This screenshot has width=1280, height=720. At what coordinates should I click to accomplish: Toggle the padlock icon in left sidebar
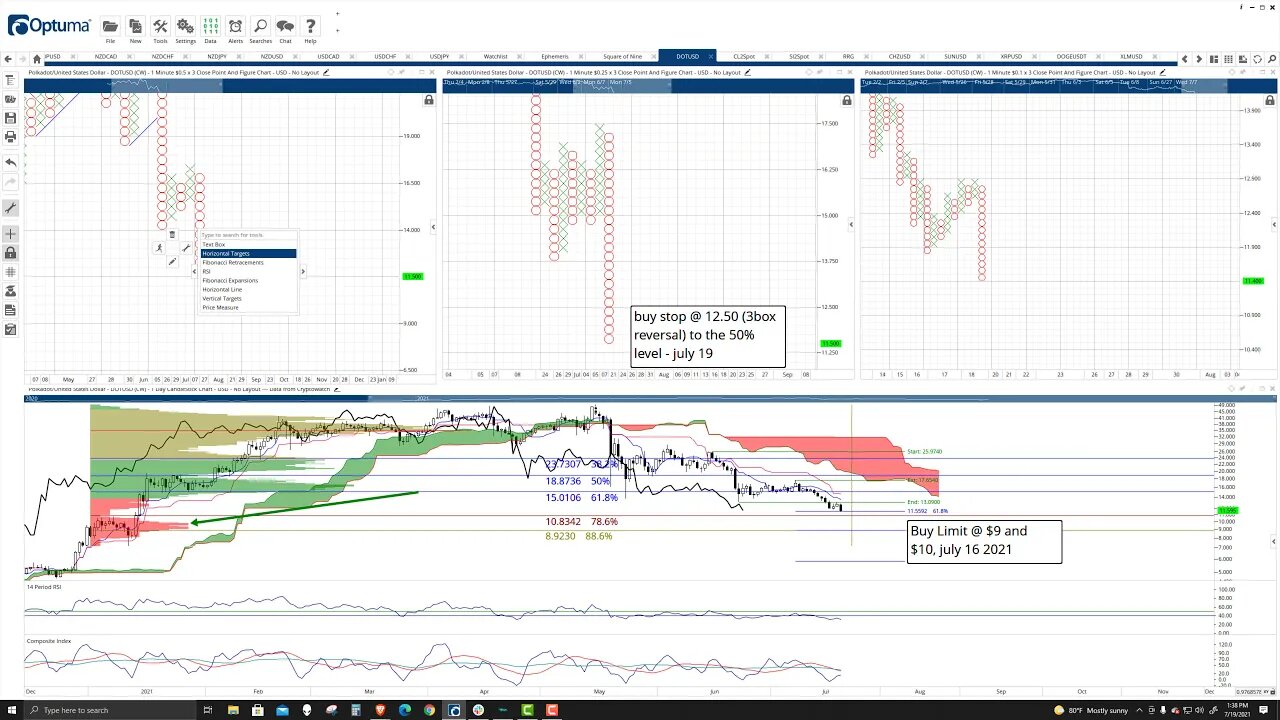pos(11,253)
